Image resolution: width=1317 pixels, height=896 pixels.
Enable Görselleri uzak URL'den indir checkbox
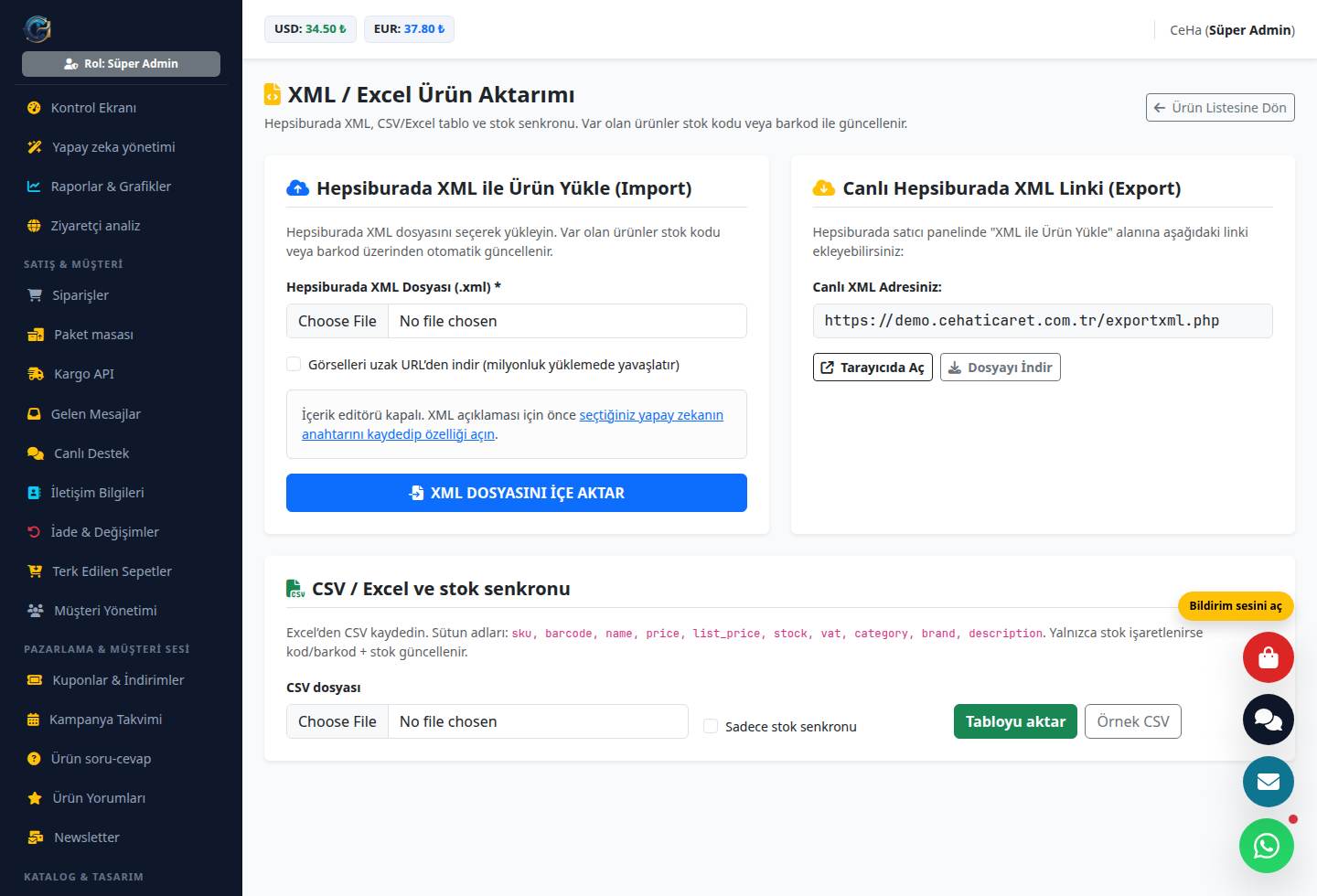tap(294, 364)
